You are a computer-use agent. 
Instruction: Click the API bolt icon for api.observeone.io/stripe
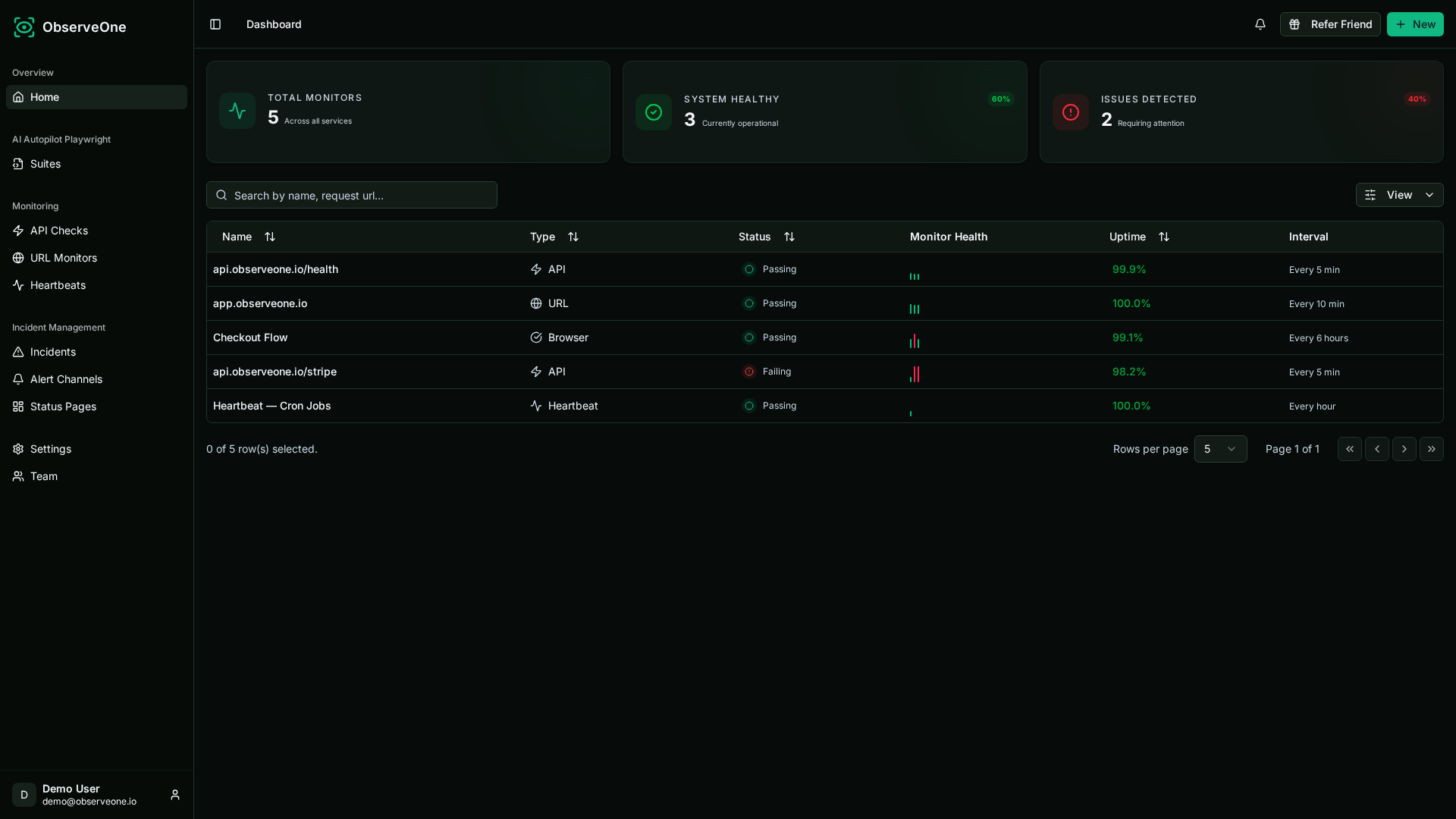coord(536,372)
